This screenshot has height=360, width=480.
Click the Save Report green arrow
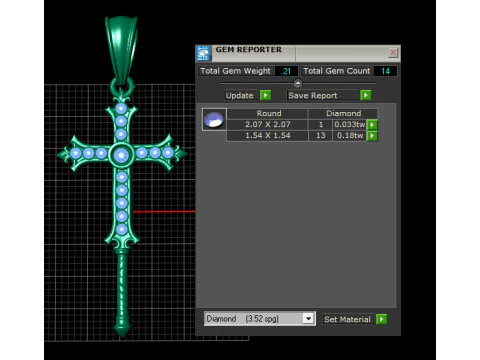tap(366, 95)
